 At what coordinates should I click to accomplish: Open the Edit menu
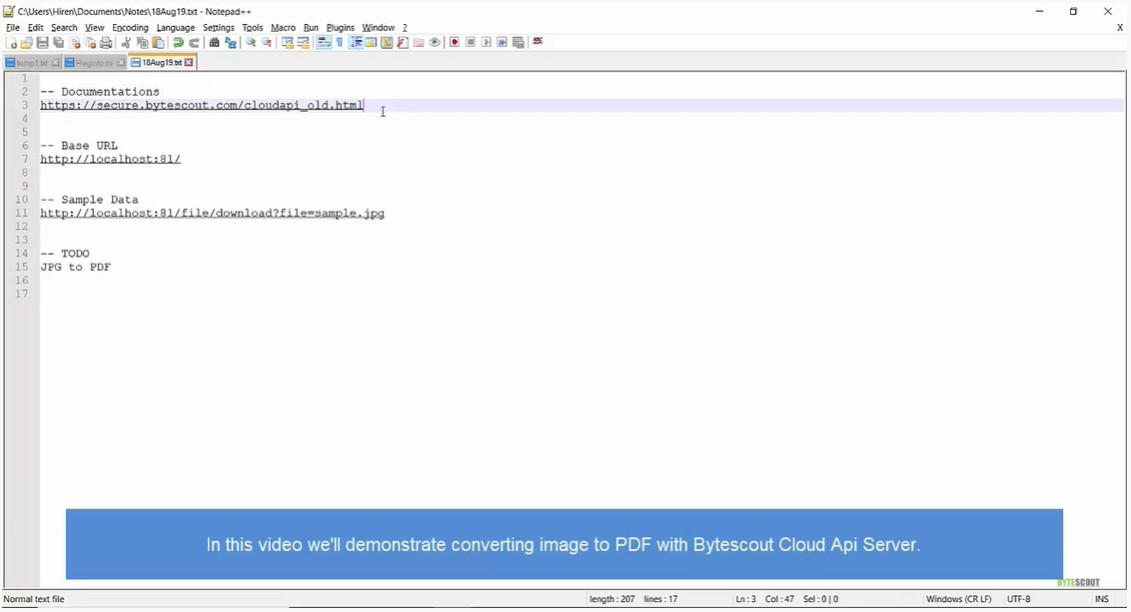click(x=35, y=27)
